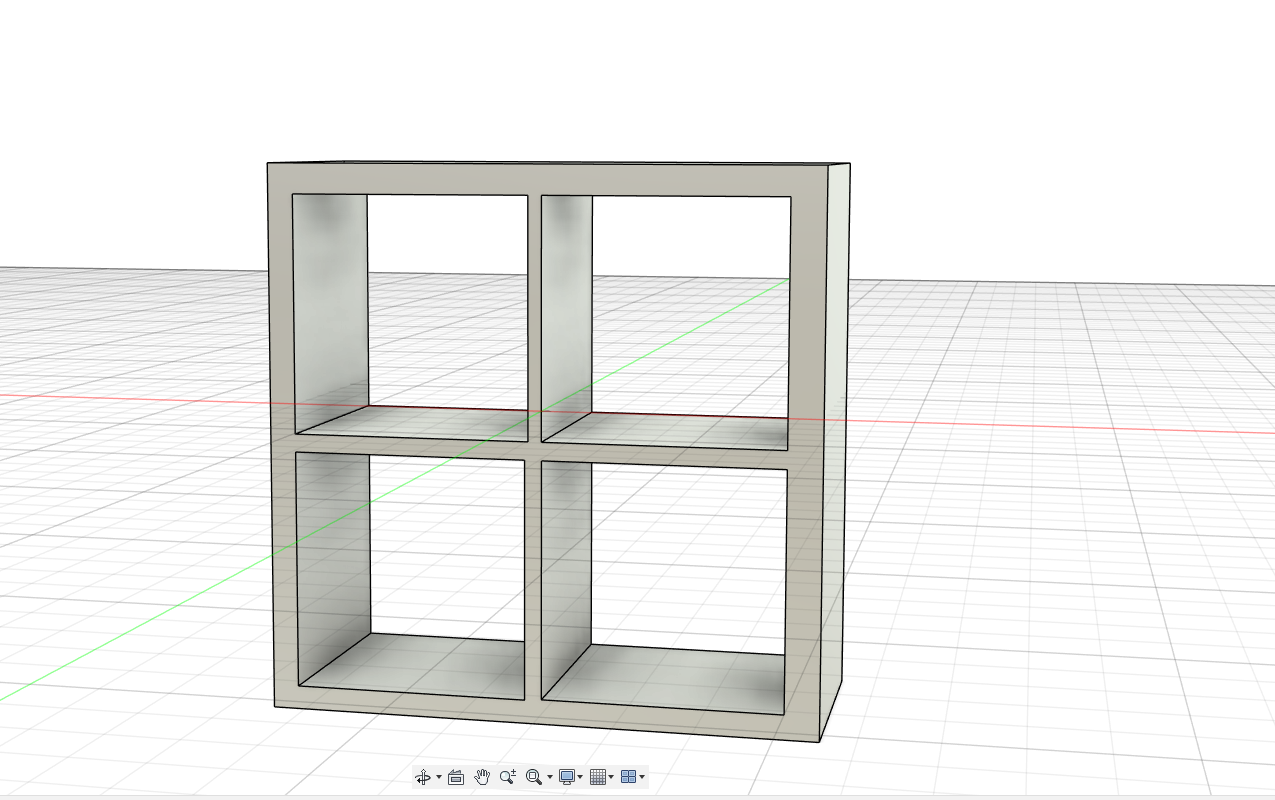Open Display Settings monitor icon
The image size is (1275, 800).
(x=567, y=777)
